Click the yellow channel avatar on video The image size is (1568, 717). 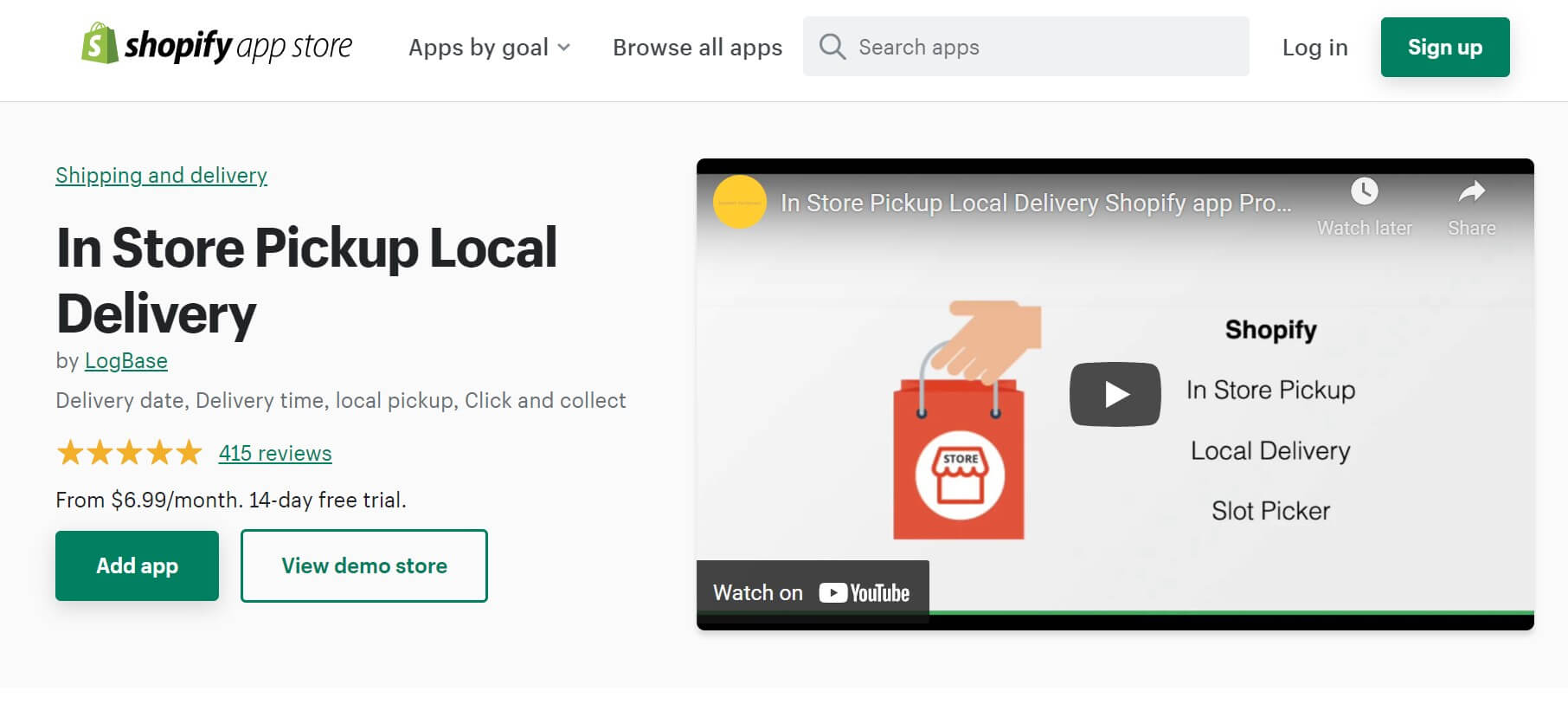pos(739,202)
